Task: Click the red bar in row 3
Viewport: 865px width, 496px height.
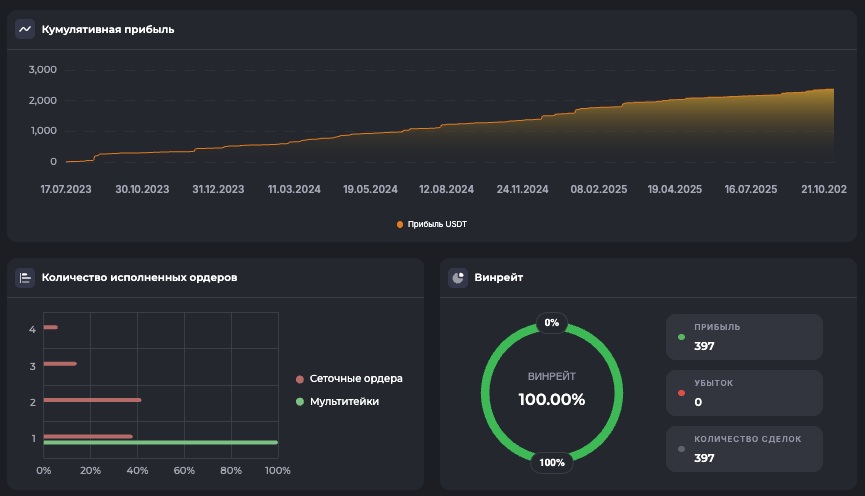Action: pos(60,364)
